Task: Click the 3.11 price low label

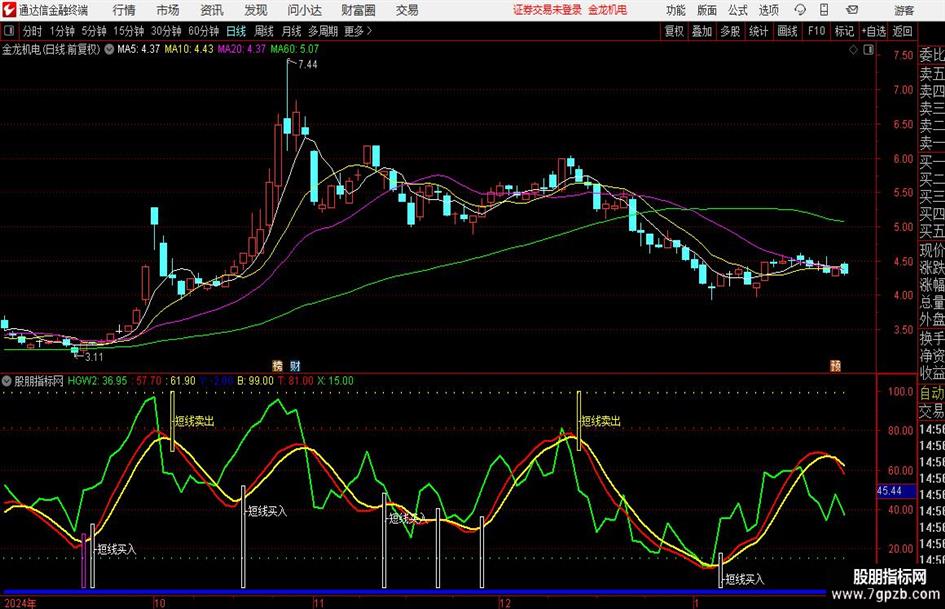Action: coord(94,357)
